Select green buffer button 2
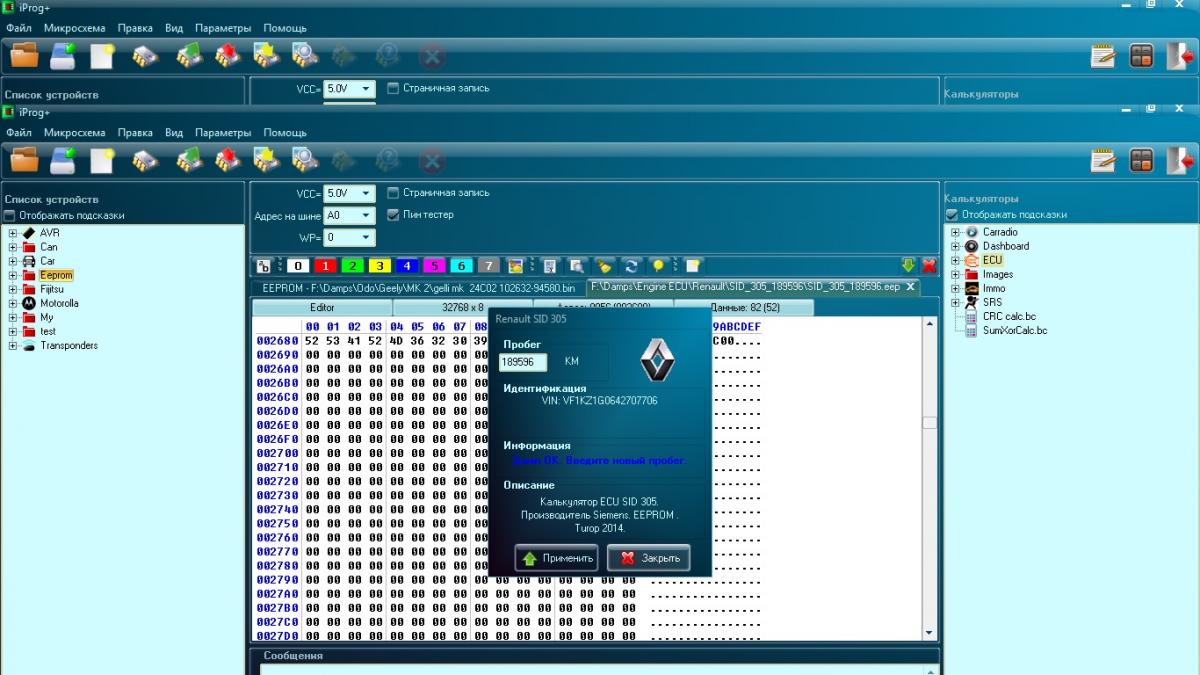 click(351, 266)
